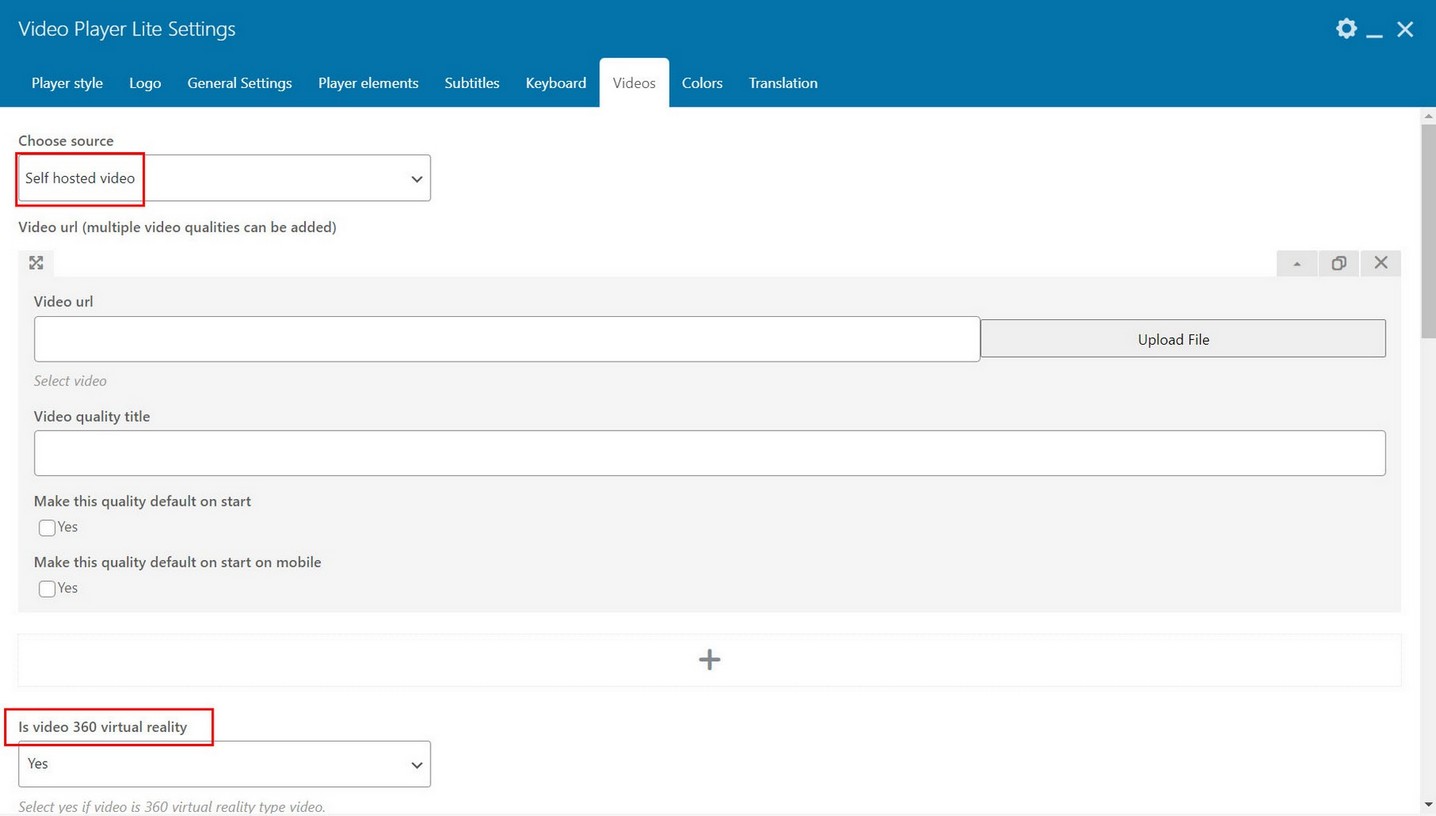Select the Translation tab
This screenshot has width=1436, height=816.
click(783, 83)
